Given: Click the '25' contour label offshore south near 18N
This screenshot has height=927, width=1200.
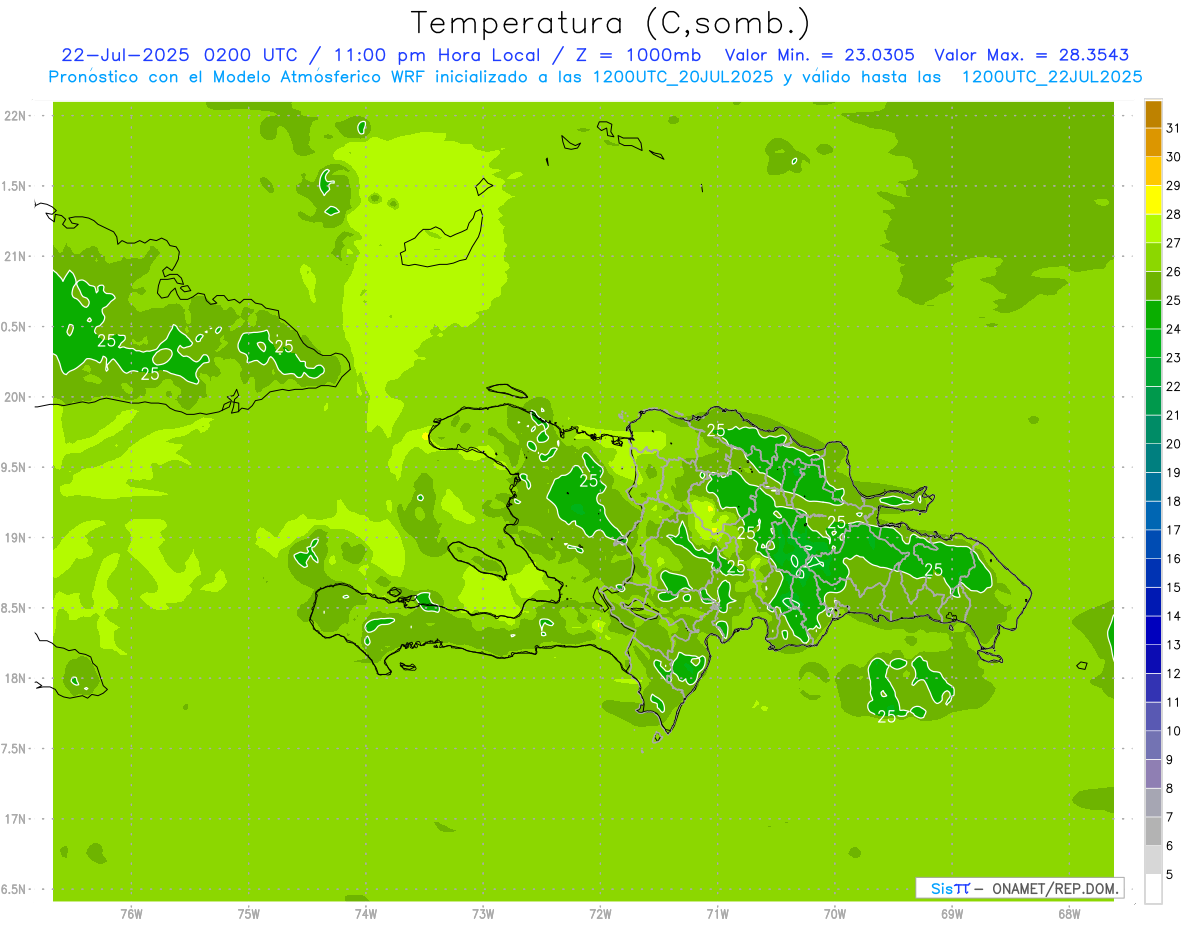Looking at the screenshot, I should tap(887, 716).
